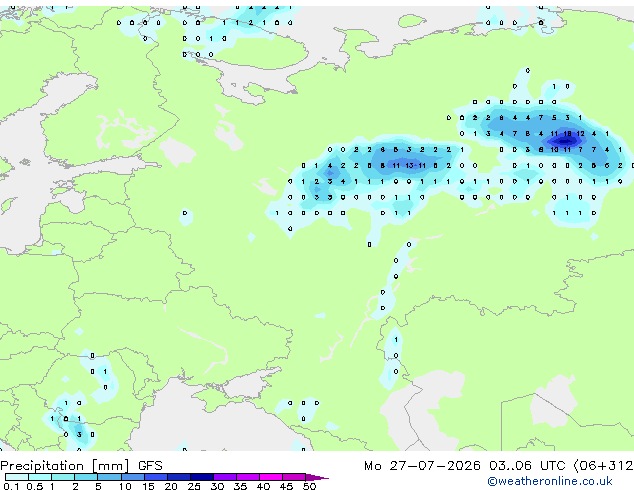Click the 0.5–1 mm legend swatch
634x490 pixels.
[x=40, y=477]
